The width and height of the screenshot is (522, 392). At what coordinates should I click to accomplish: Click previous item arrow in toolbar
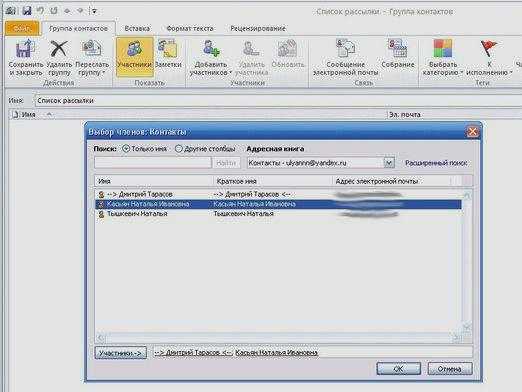point(67,11)
